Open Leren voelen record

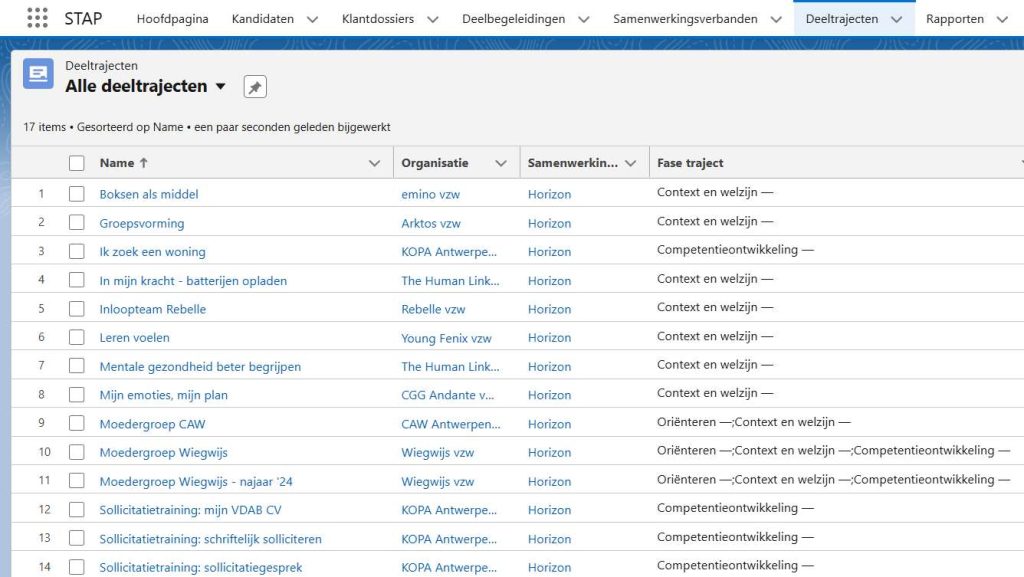click(135, 337)
